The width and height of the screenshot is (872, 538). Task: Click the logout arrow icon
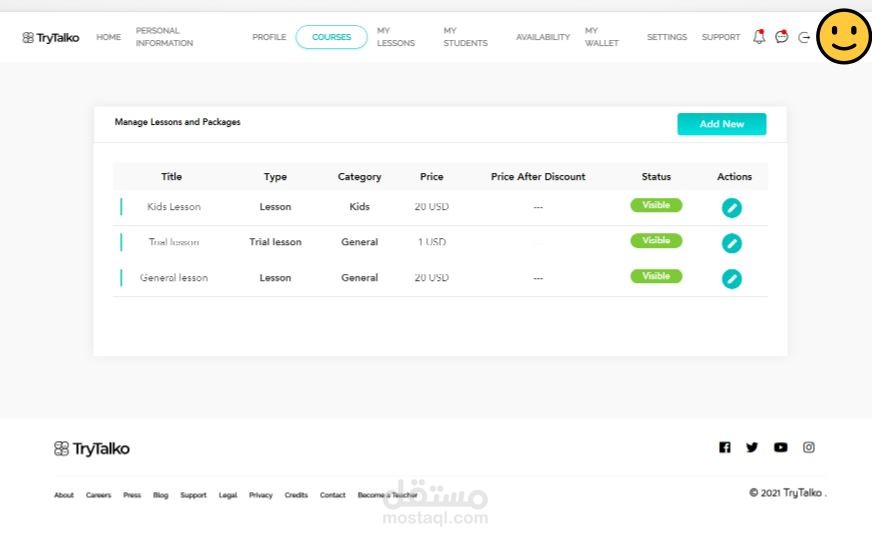(804, 37)
